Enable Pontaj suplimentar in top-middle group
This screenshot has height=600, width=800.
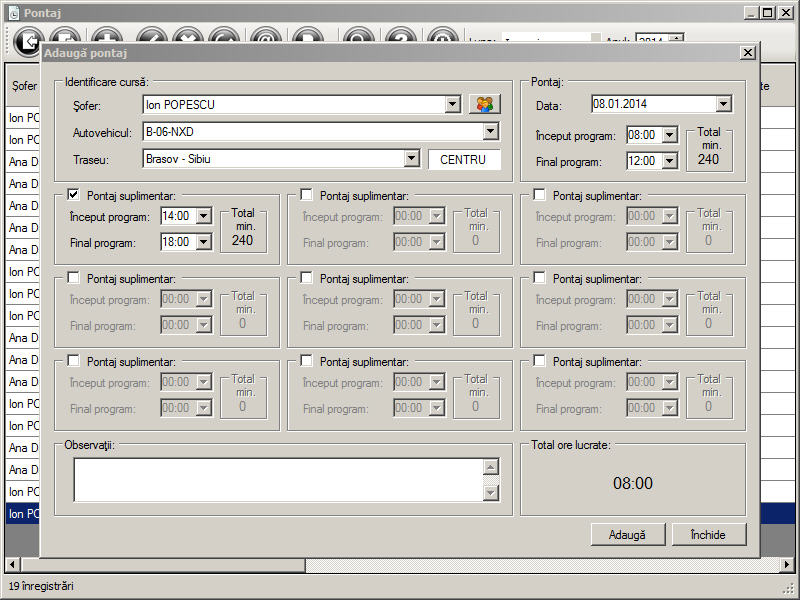(307, 194)
